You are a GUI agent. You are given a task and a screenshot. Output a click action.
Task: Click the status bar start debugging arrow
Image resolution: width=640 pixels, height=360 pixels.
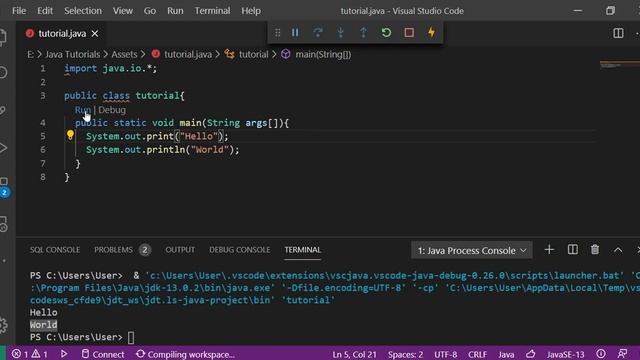64,354
